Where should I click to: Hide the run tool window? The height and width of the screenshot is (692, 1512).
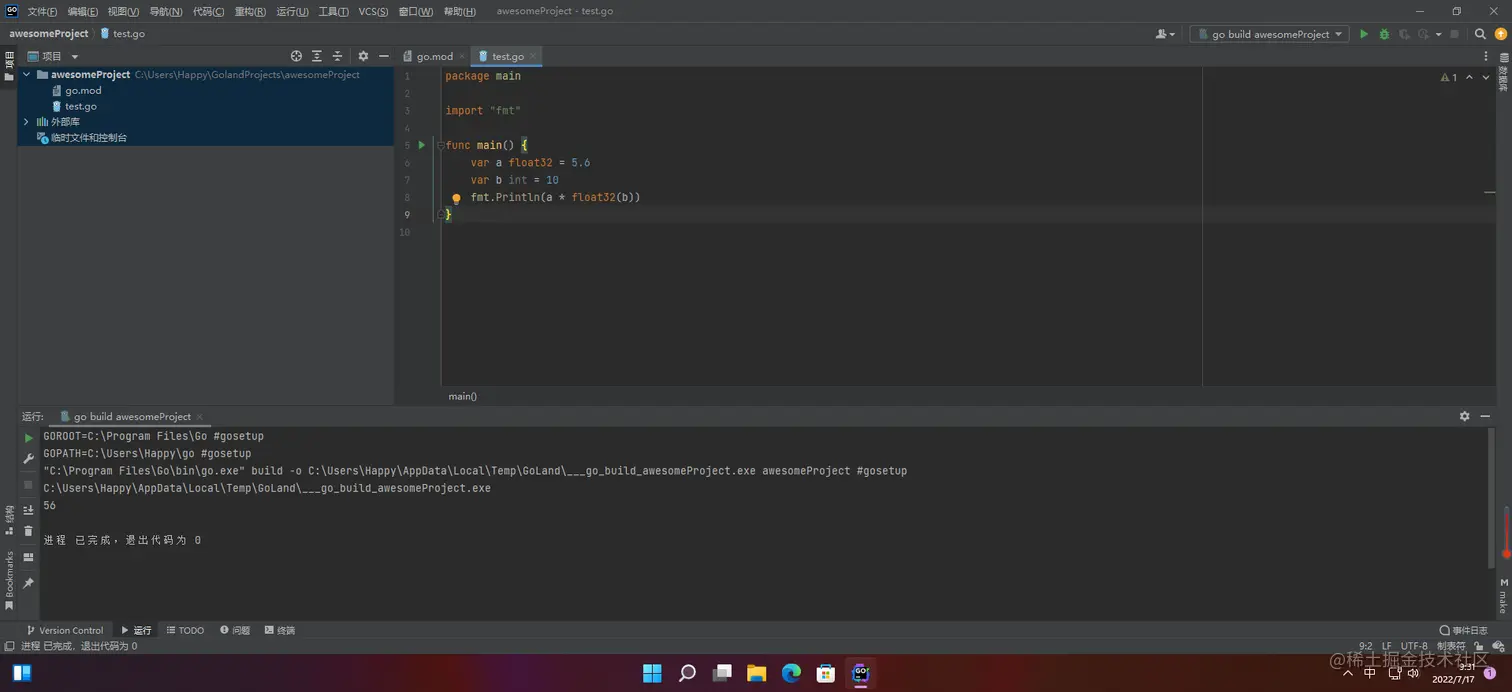[1486, 416]
